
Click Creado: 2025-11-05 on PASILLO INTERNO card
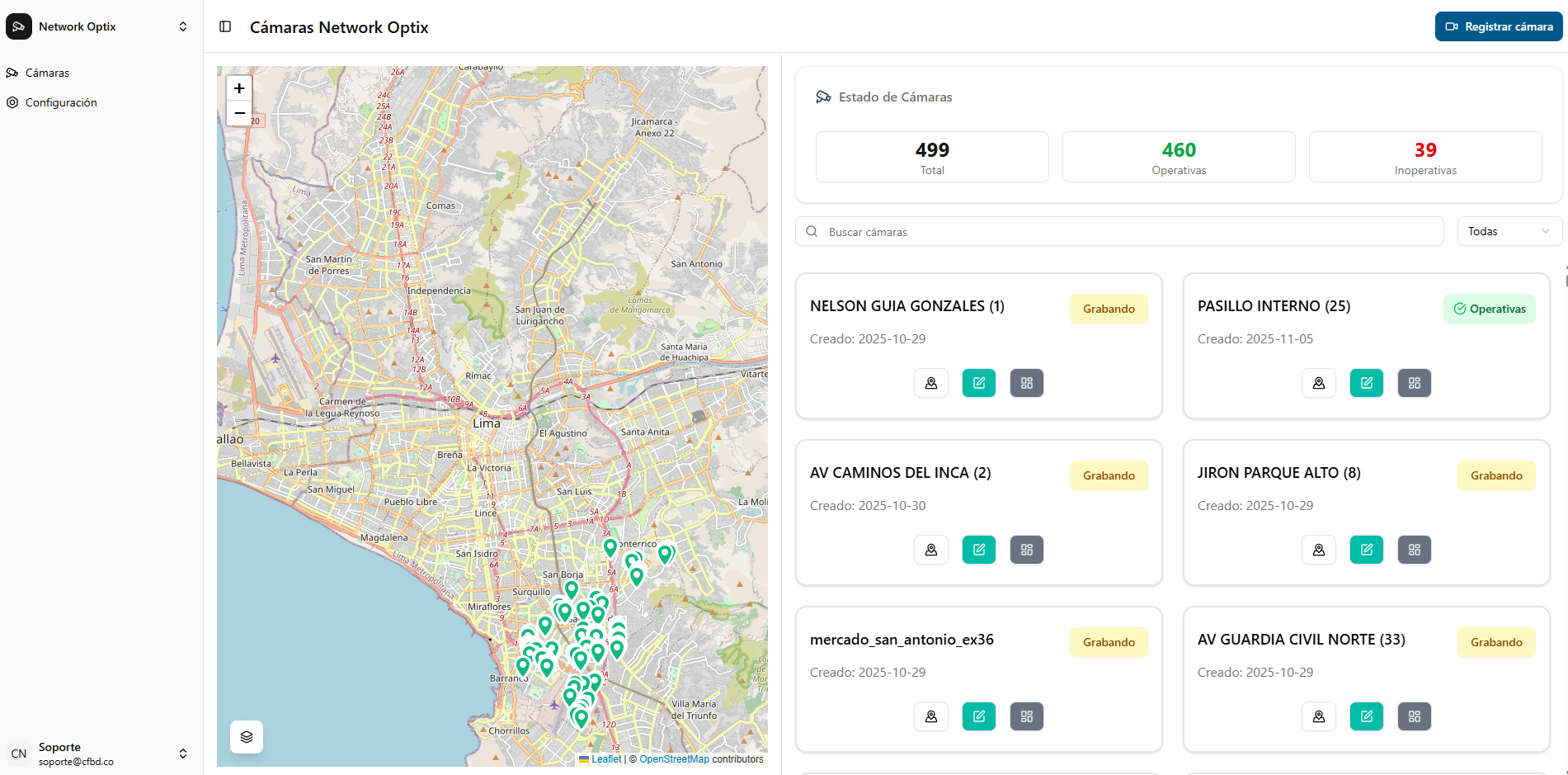click(x=1255, y=339)
